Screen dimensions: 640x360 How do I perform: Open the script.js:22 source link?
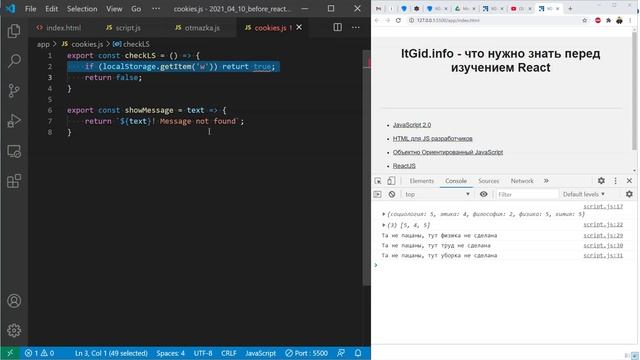(x=603, y=224)
